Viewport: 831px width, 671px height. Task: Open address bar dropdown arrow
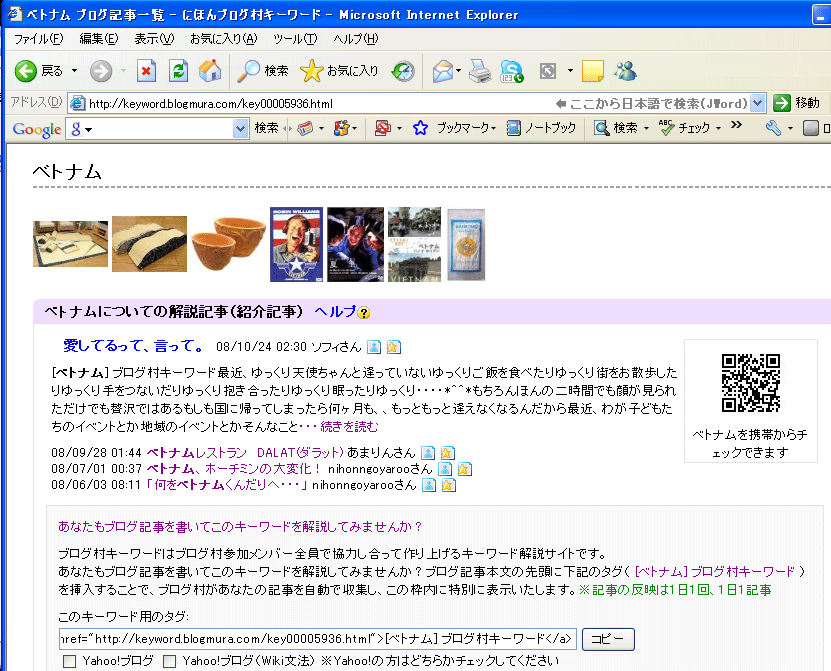758,103
